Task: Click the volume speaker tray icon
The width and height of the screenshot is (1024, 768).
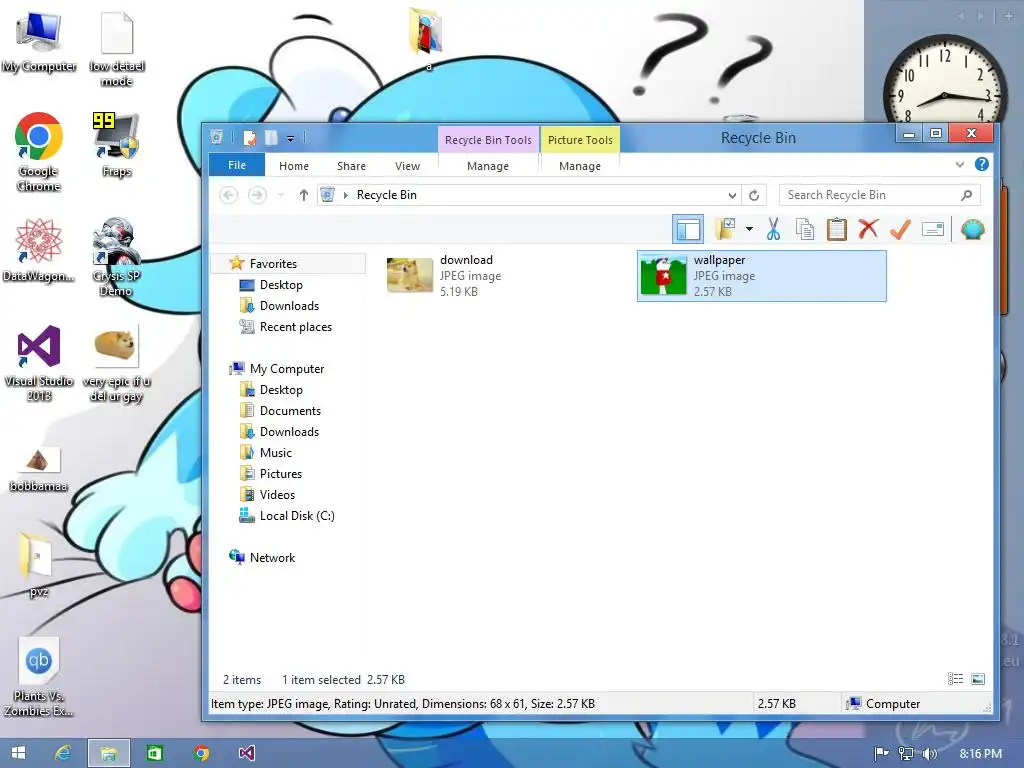Action: click(x=929, y=754)
